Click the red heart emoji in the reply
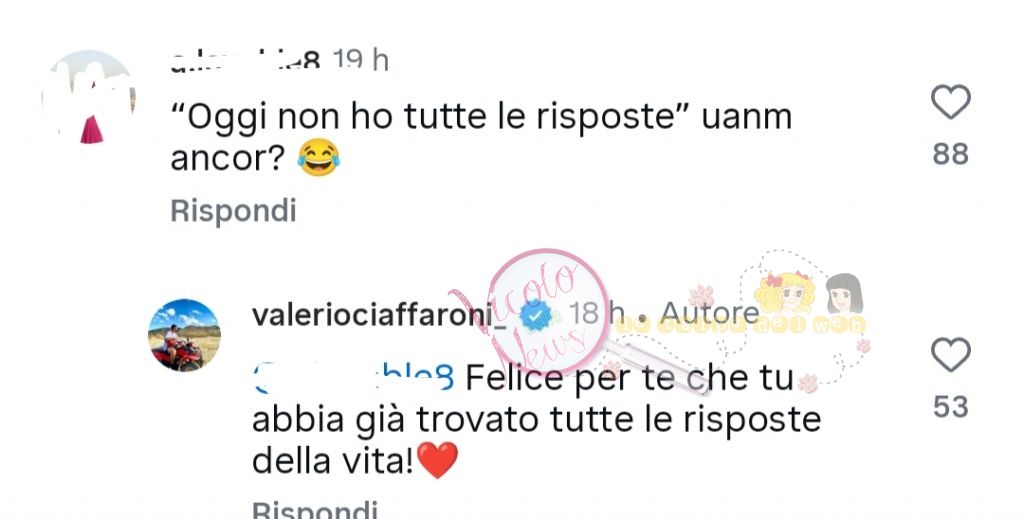 tap(437, 460)
